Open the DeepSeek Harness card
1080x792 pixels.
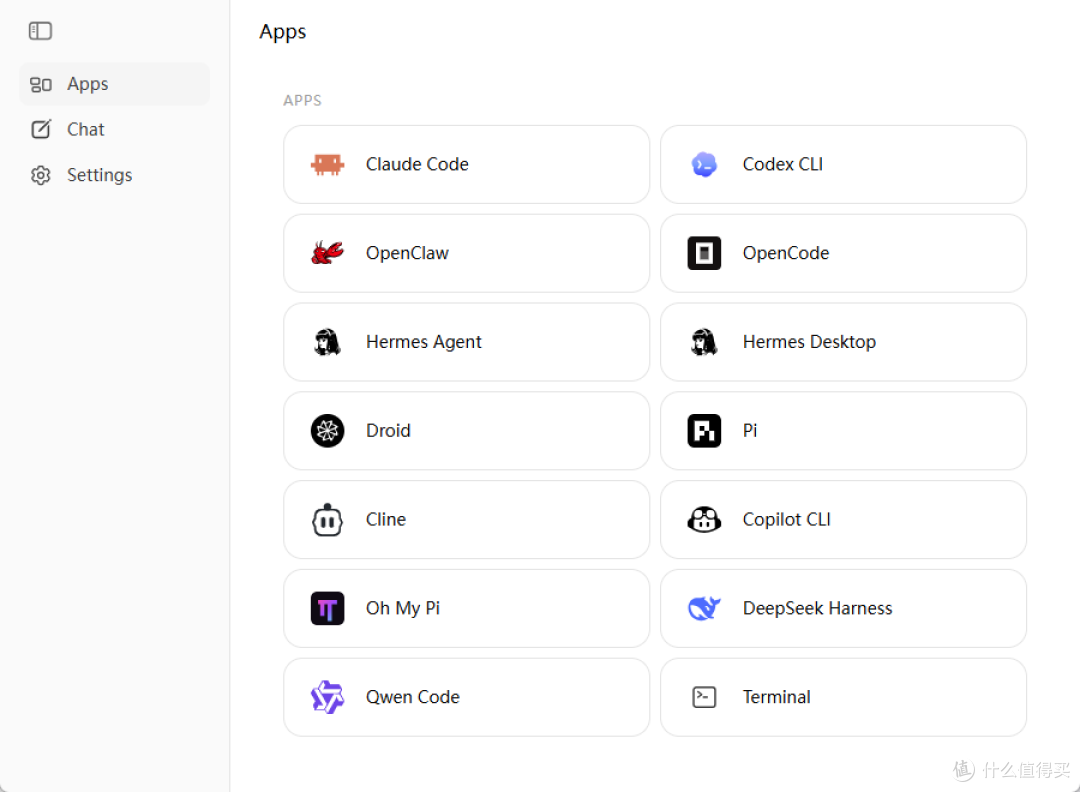tap(843, 608)
